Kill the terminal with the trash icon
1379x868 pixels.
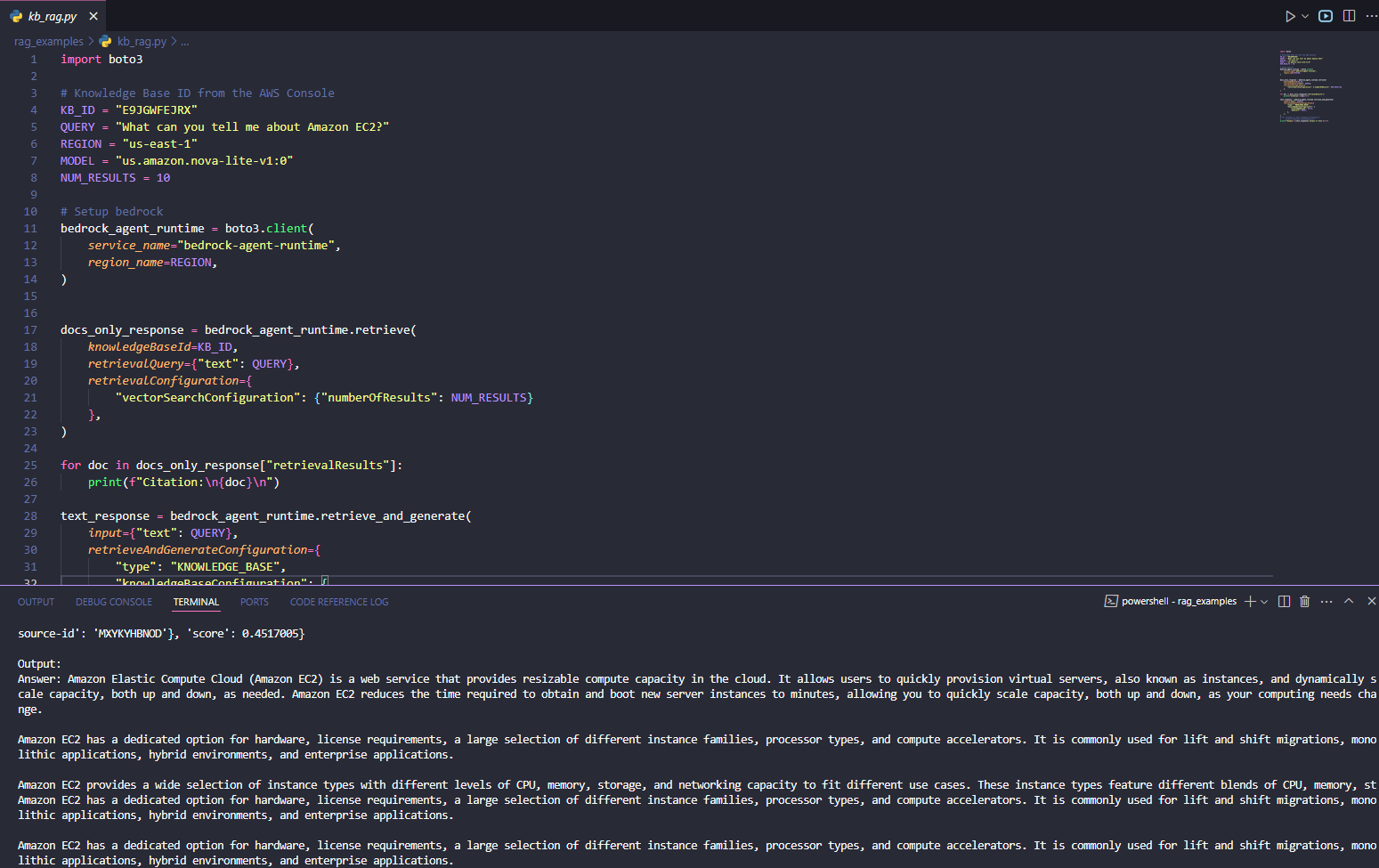coord(1305,602)
